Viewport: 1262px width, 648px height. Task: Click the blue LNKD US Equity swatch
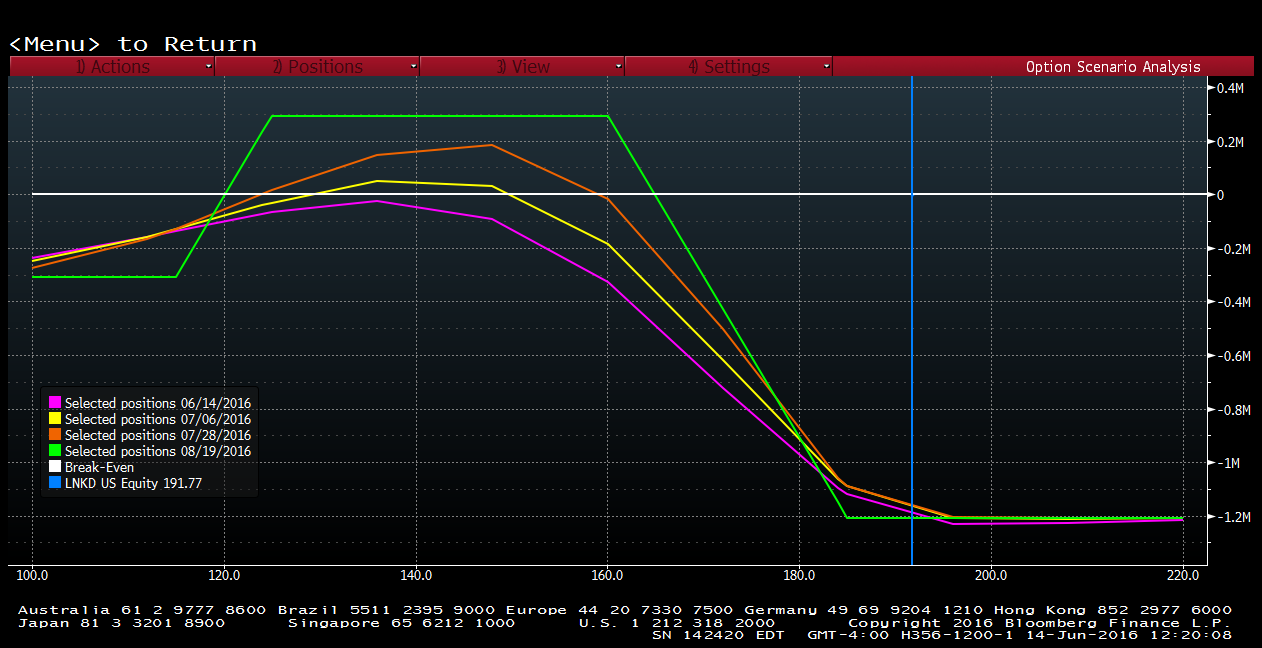[x=55, y=484]
